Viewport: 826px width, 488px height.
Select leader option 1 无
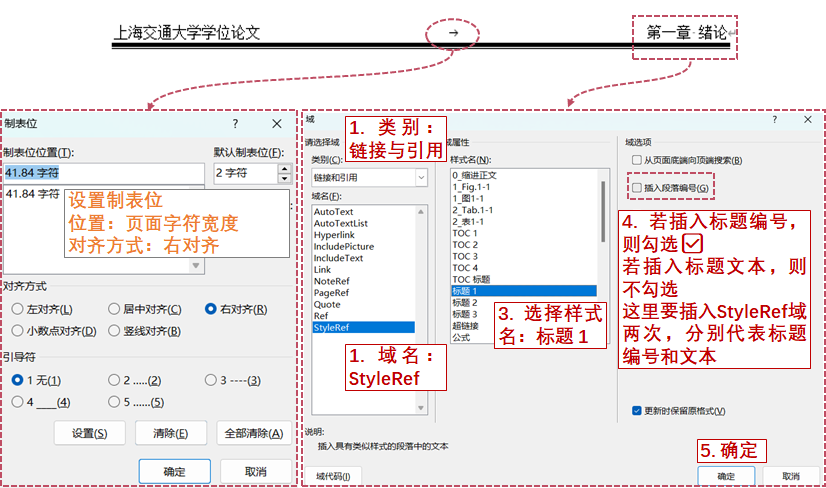(18, 380)
